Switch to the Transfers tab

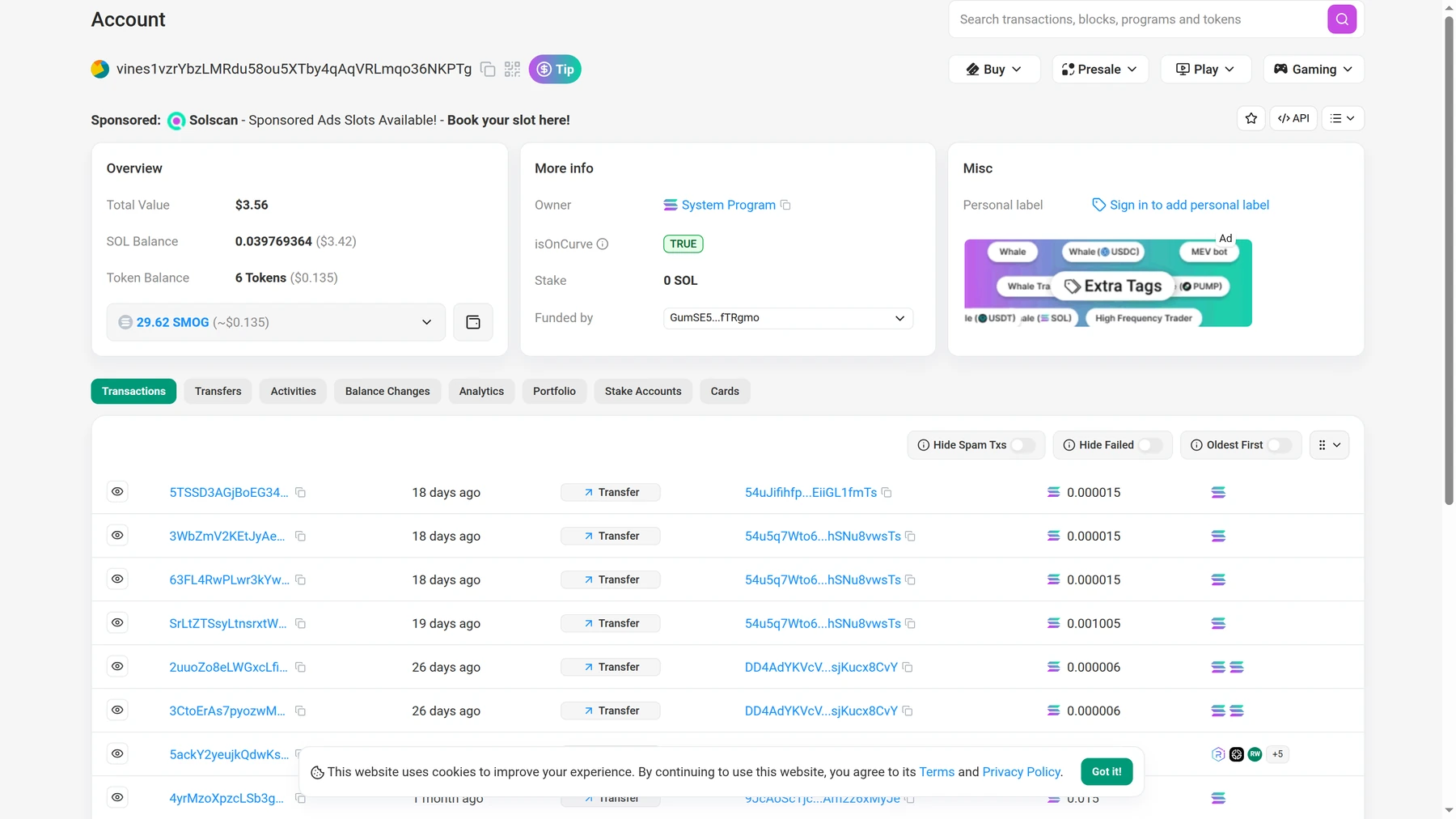(x=218, y=392)
